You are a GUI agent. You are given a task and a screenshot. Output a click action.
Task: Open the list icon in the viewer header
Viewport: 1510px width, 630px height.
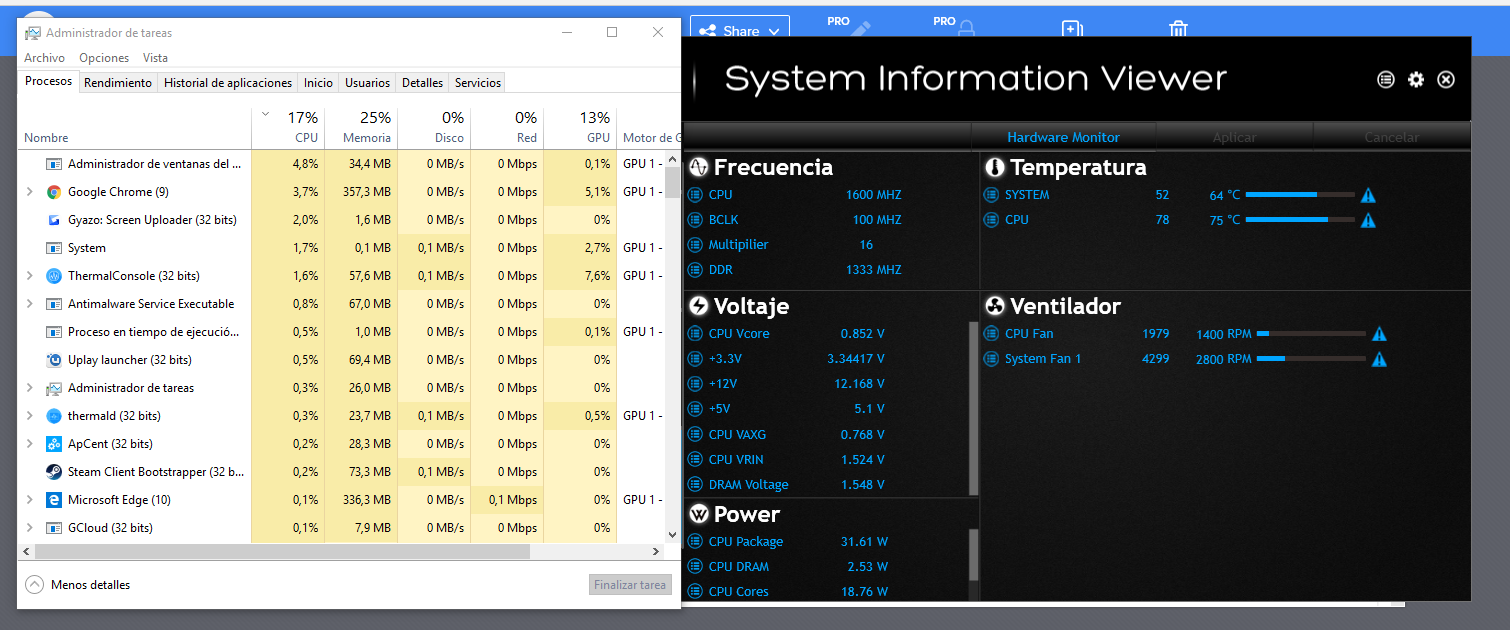1386,79
